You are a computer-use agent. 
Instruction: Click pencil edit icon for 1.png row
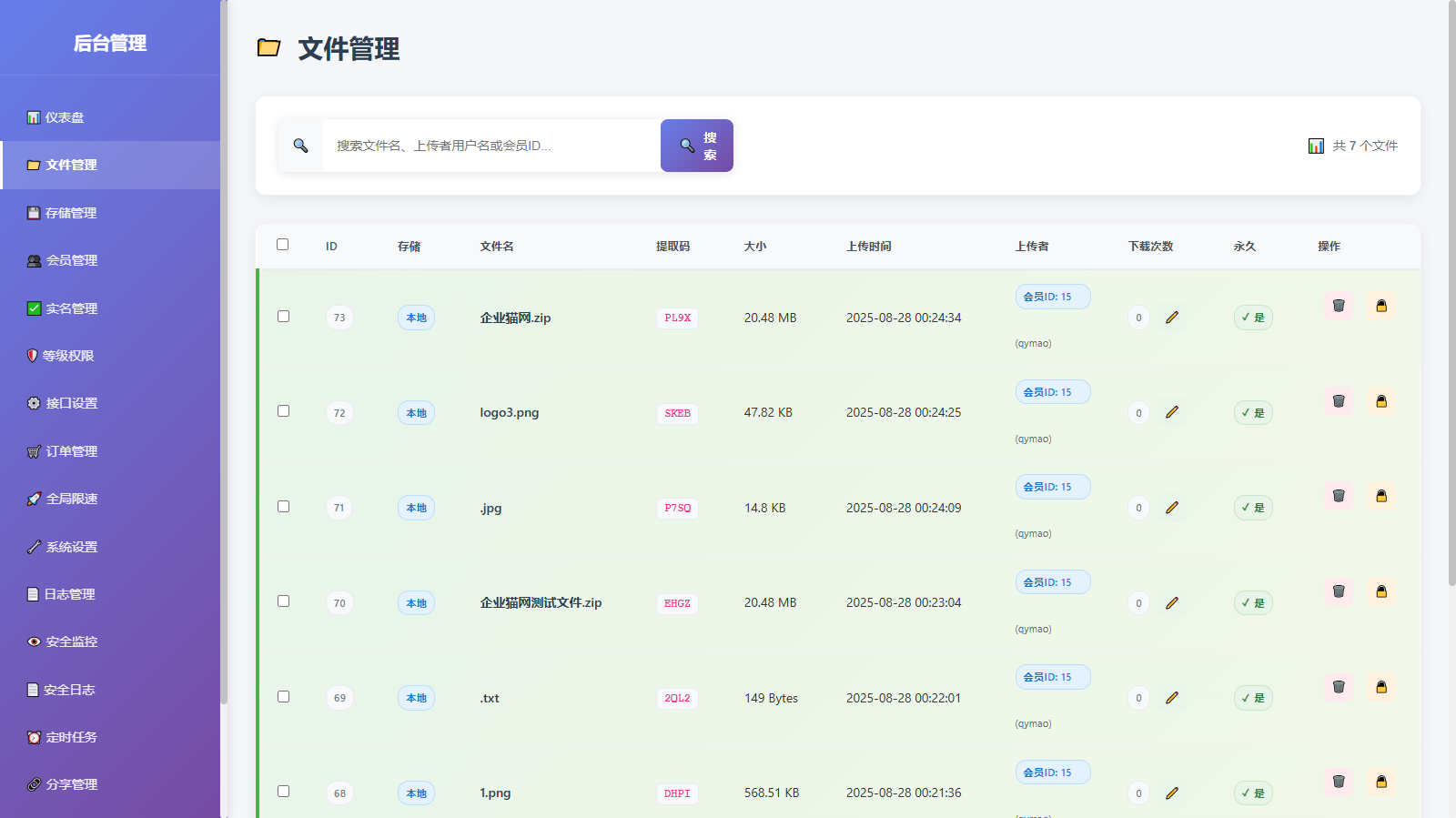click(x=1172, y=793)
